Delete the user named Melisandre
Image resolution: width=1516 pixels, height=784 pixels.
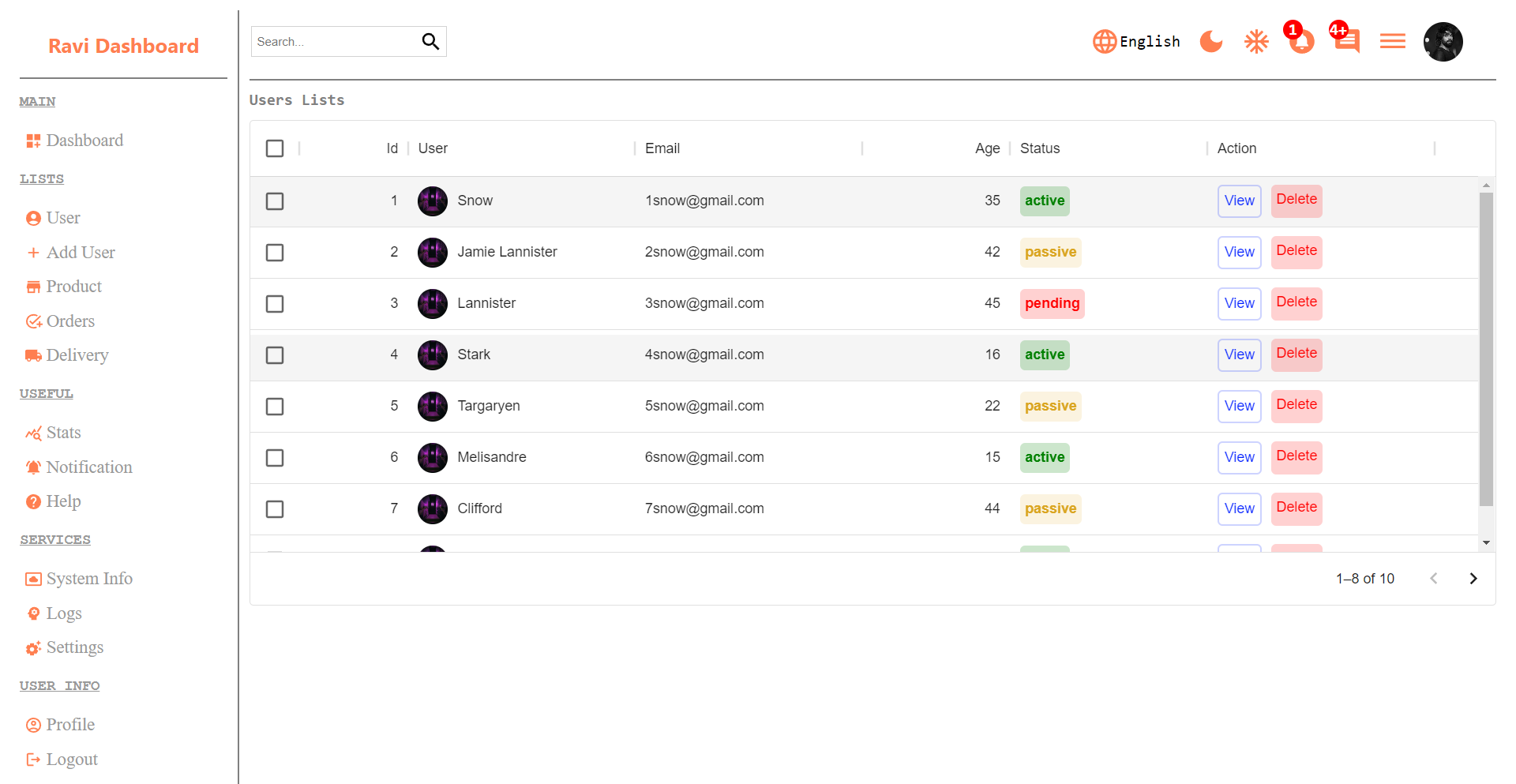coord(1296,457)
